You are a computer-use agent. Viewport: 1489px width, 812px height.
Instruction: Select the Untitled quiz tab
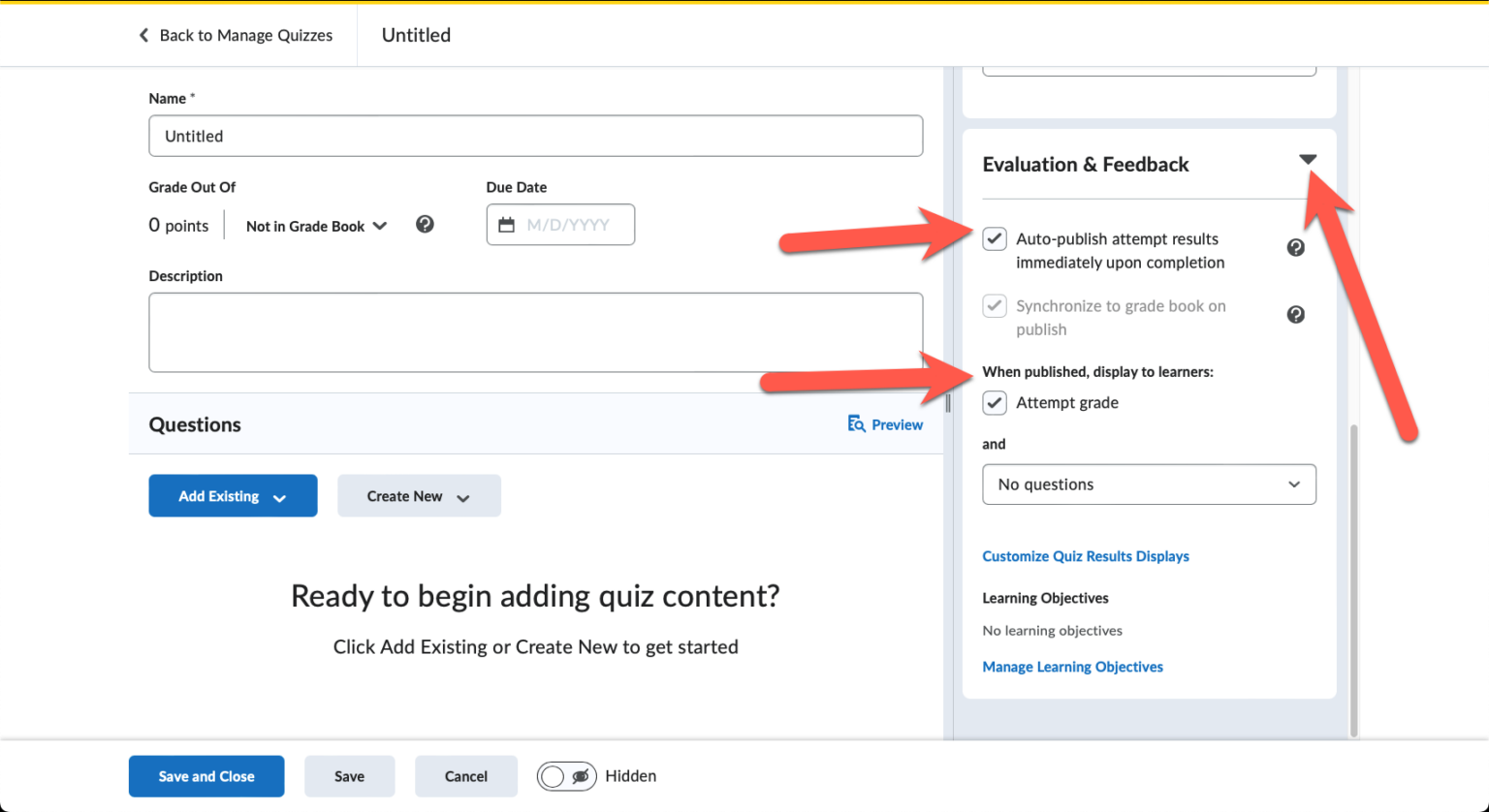point(416,35)
